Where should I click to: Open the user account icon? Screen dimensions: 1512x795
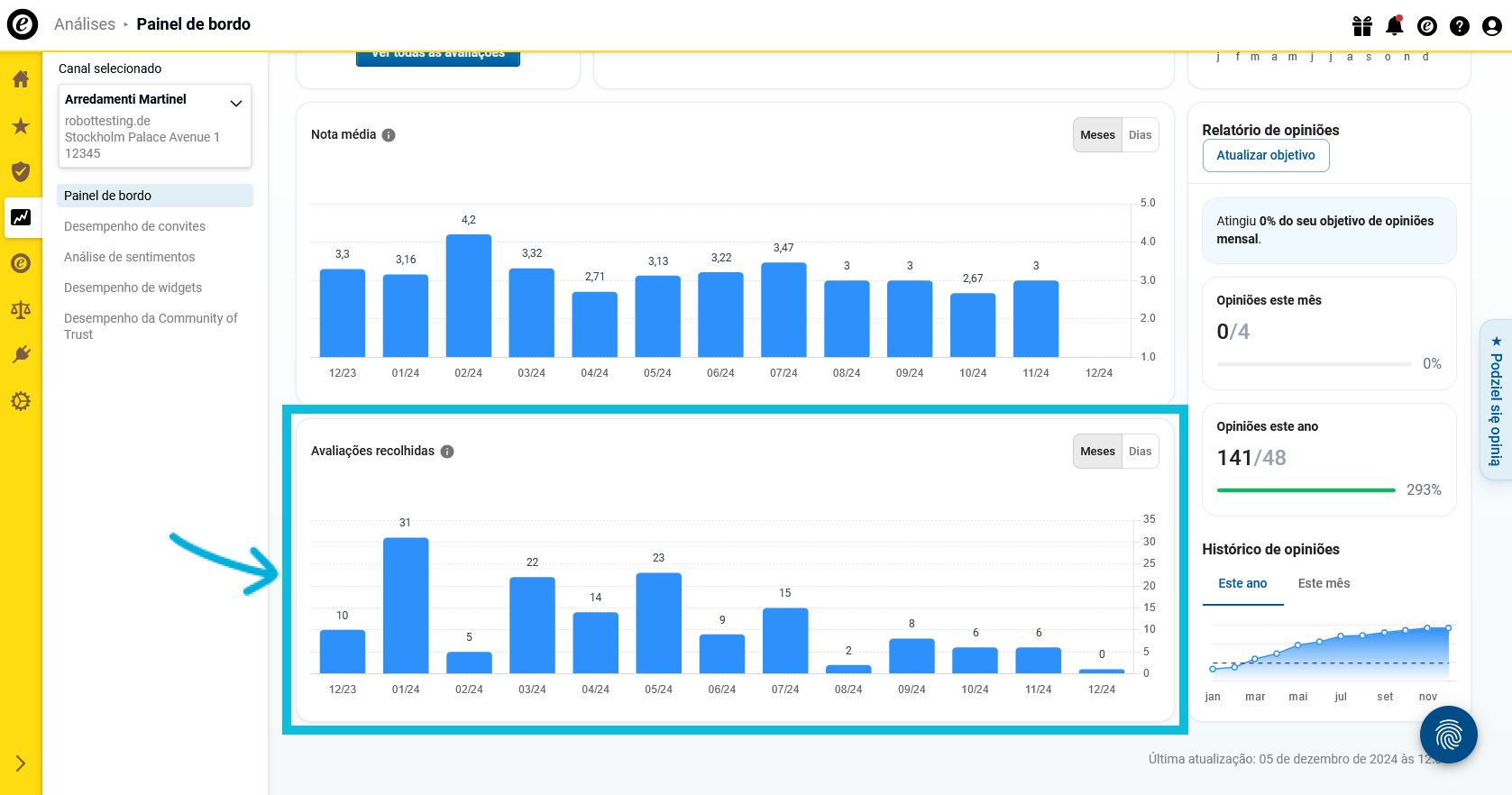tap(1492, 26)
